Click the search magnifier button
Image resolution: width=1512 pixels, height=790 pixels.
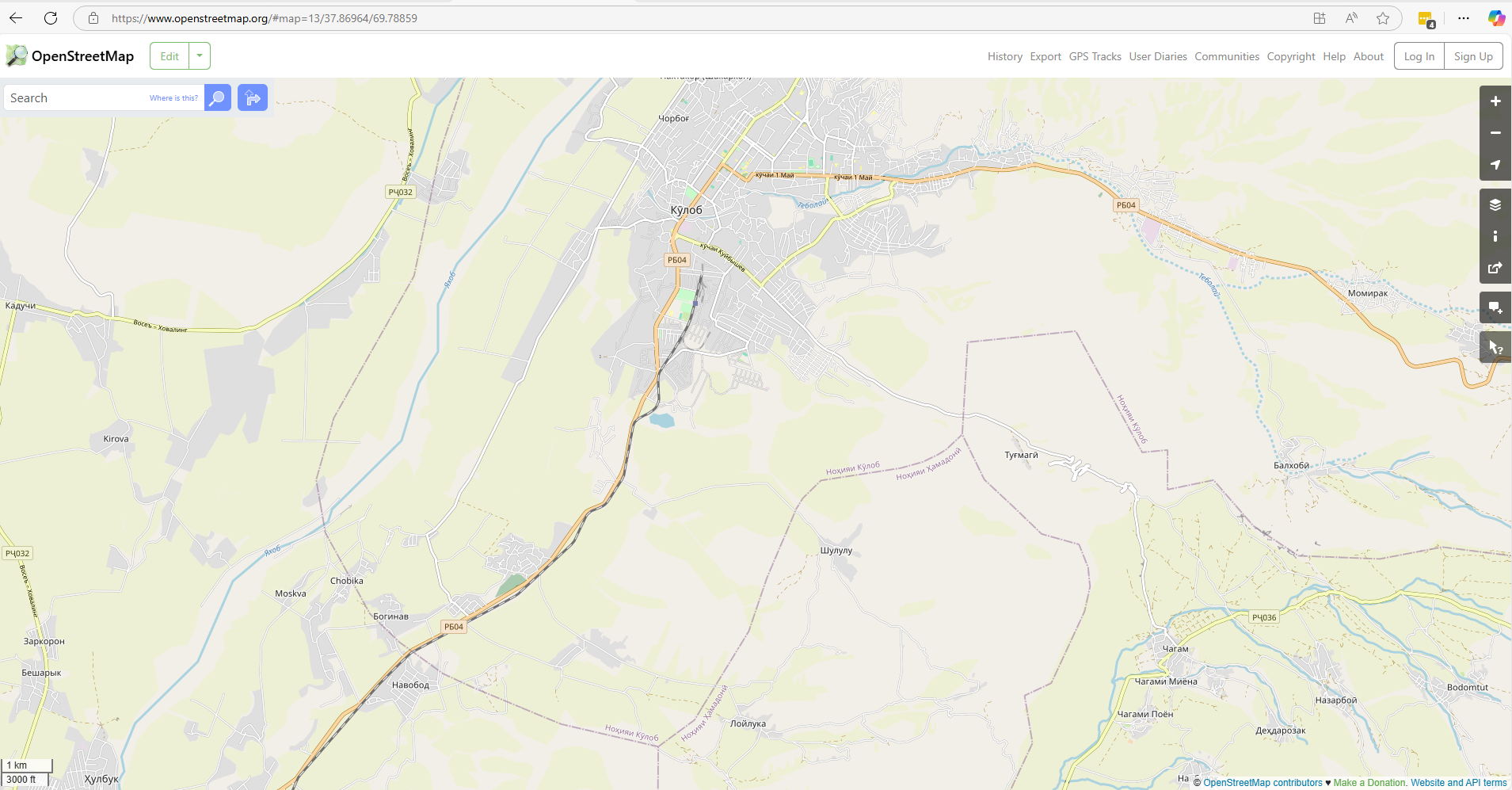point(218,98)
